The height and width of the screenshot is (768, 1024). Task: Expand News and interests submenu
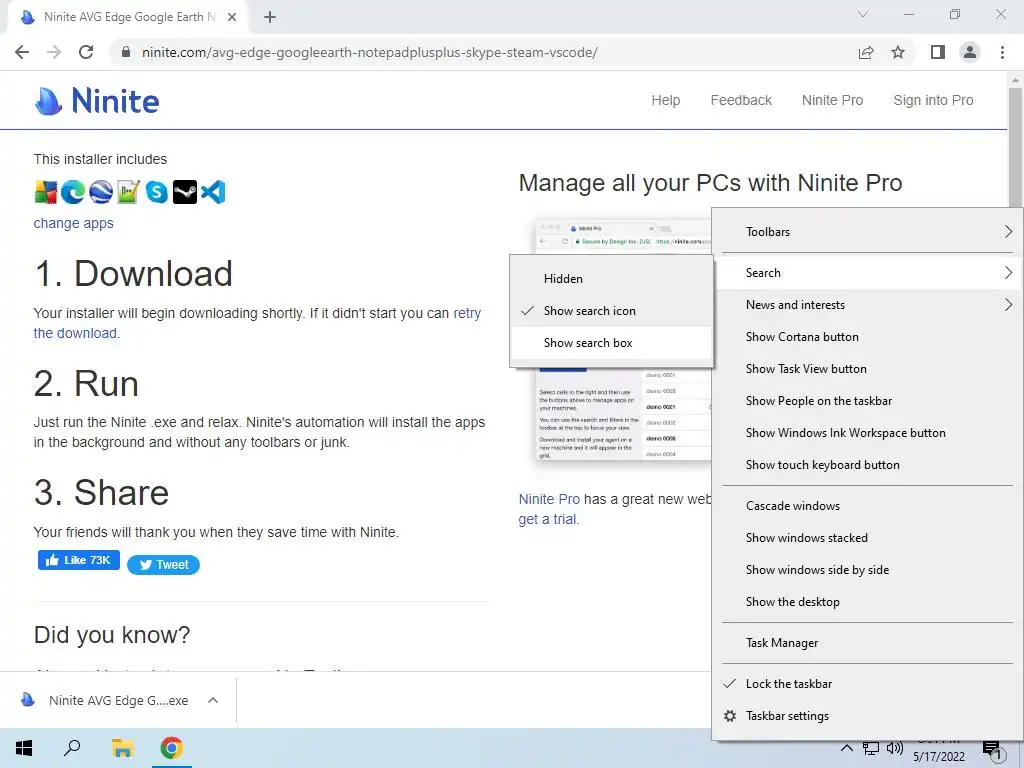(x=867, y=305)
